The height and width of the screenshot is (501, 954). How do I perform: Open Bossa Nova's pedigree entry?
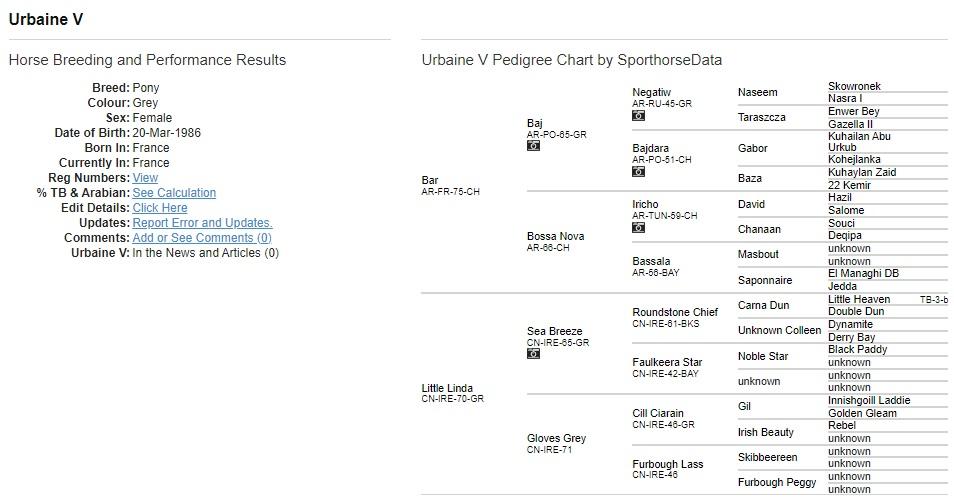pyautogui.click(x=555, y=236)
